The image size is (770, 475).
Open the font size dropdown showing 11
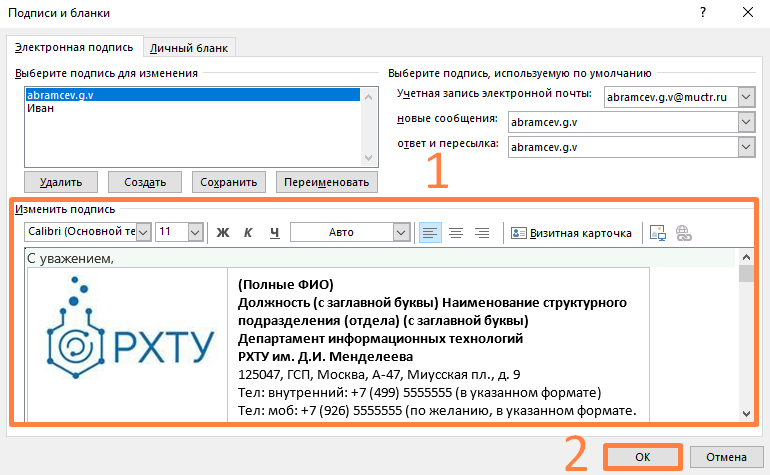point(195,232)
